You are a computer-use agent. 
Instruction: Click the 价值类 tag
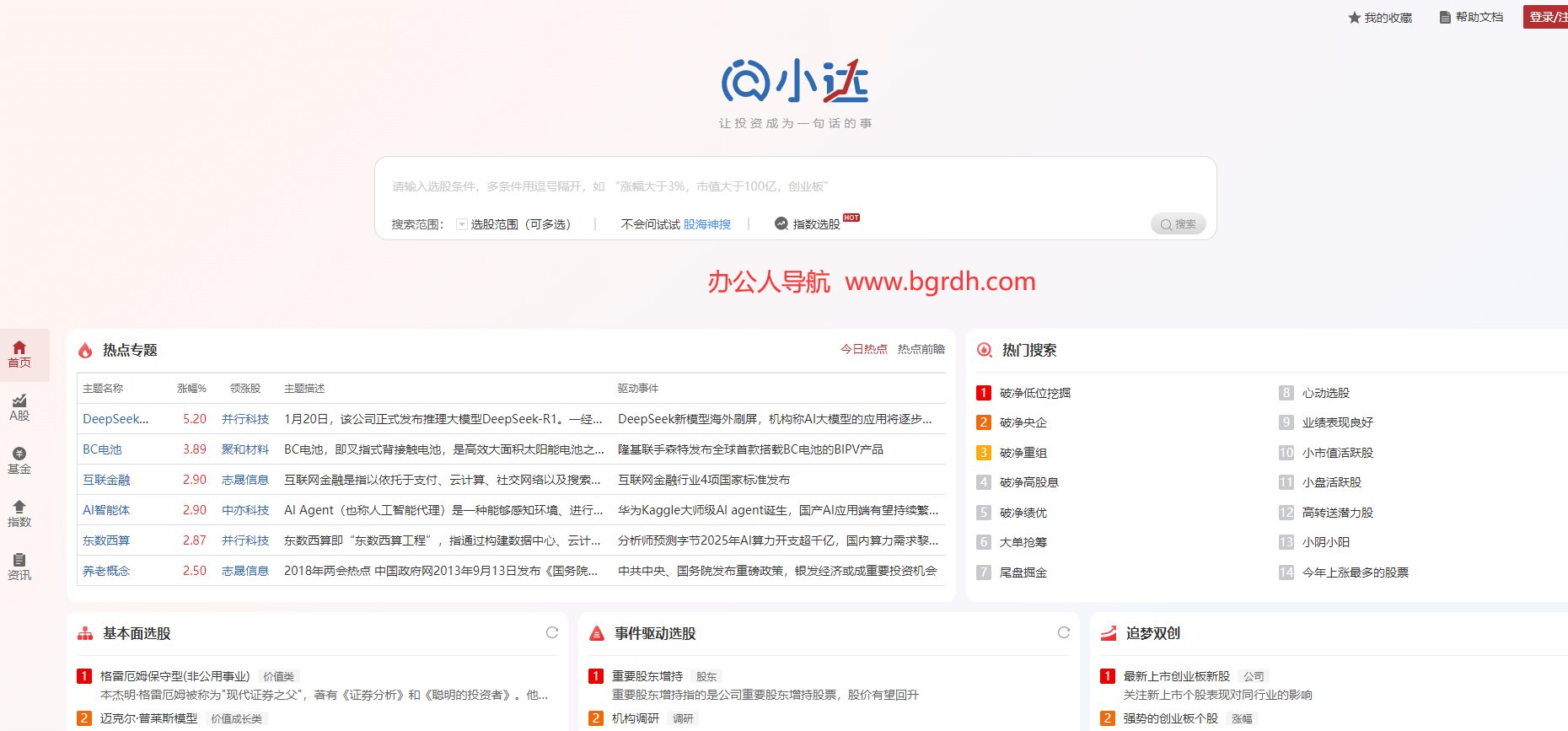pyautogui.click(x=279, y=676)
